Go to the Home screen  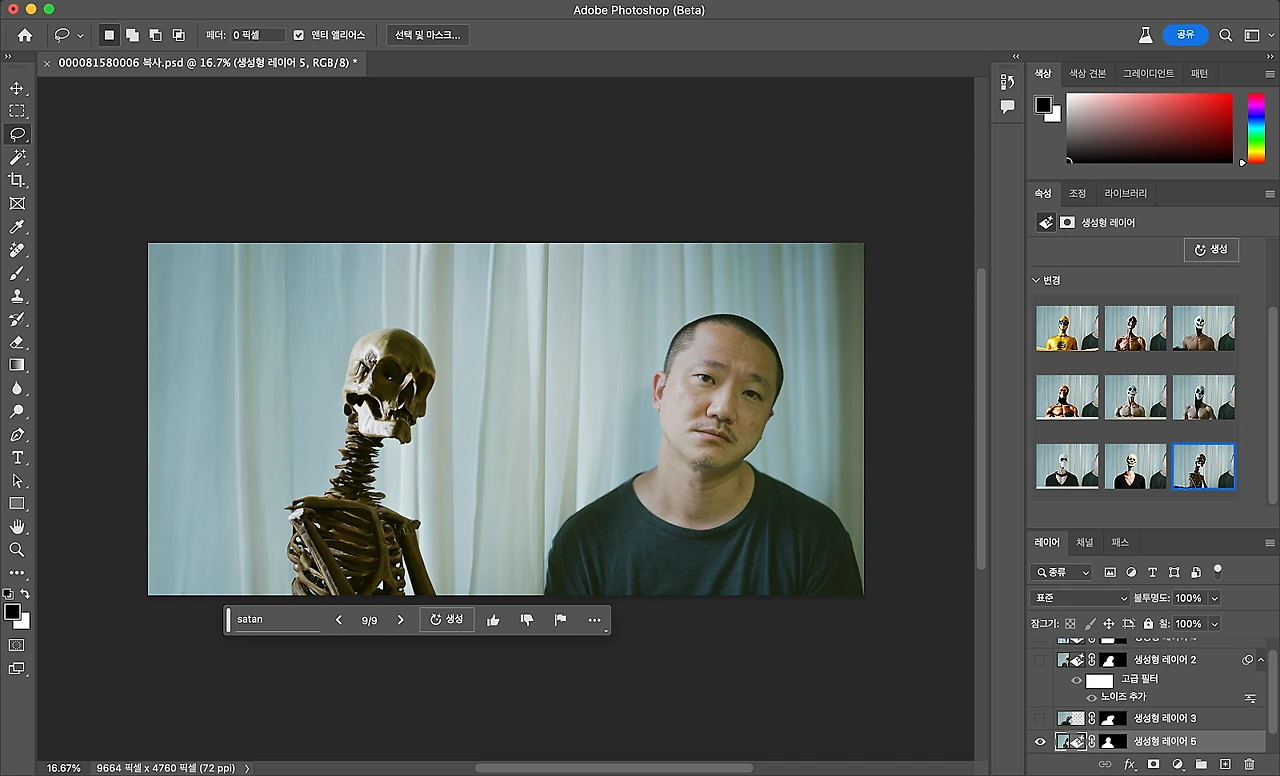coord(25,35)
